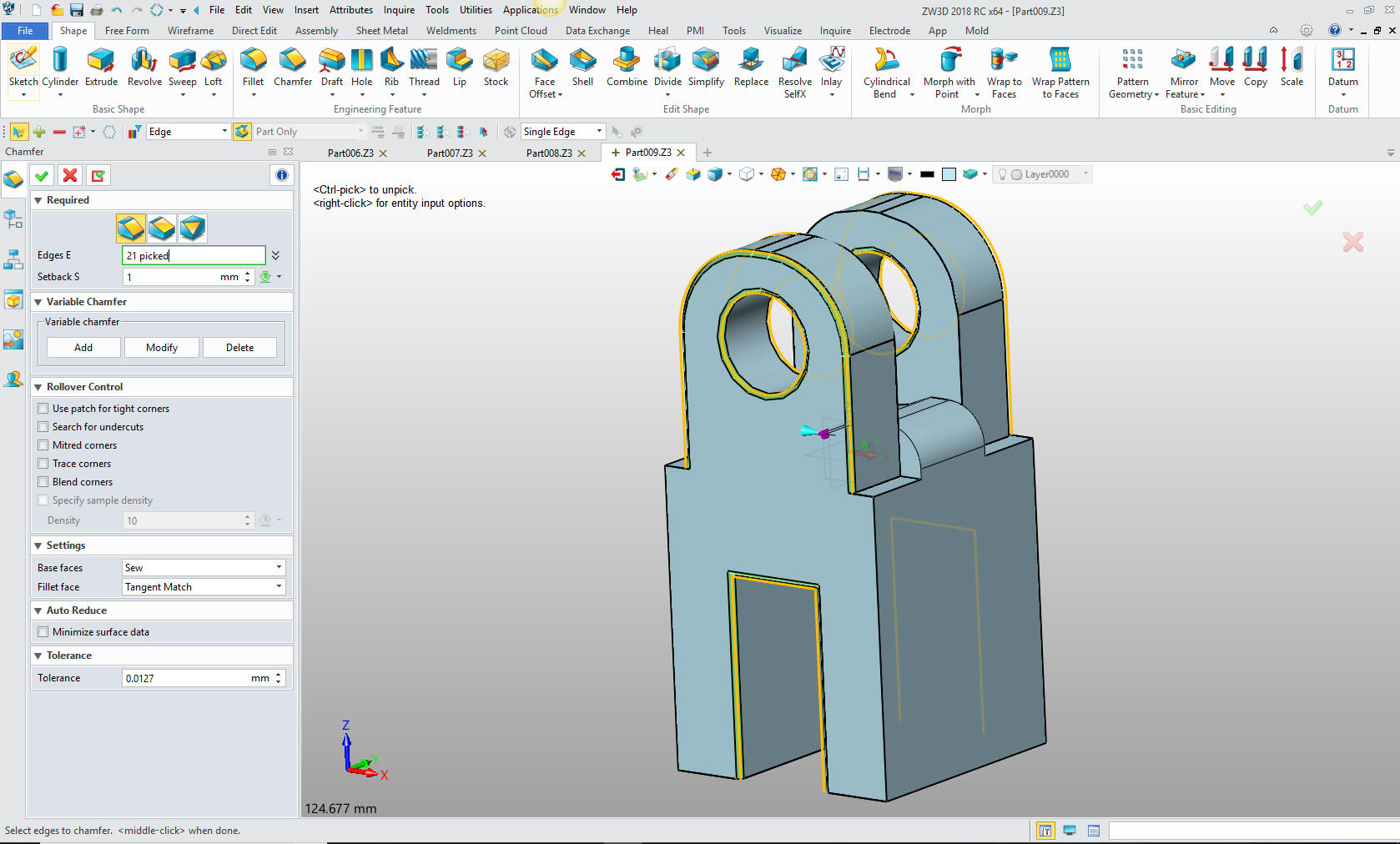Check the Mitred corners option

[43, 445]
